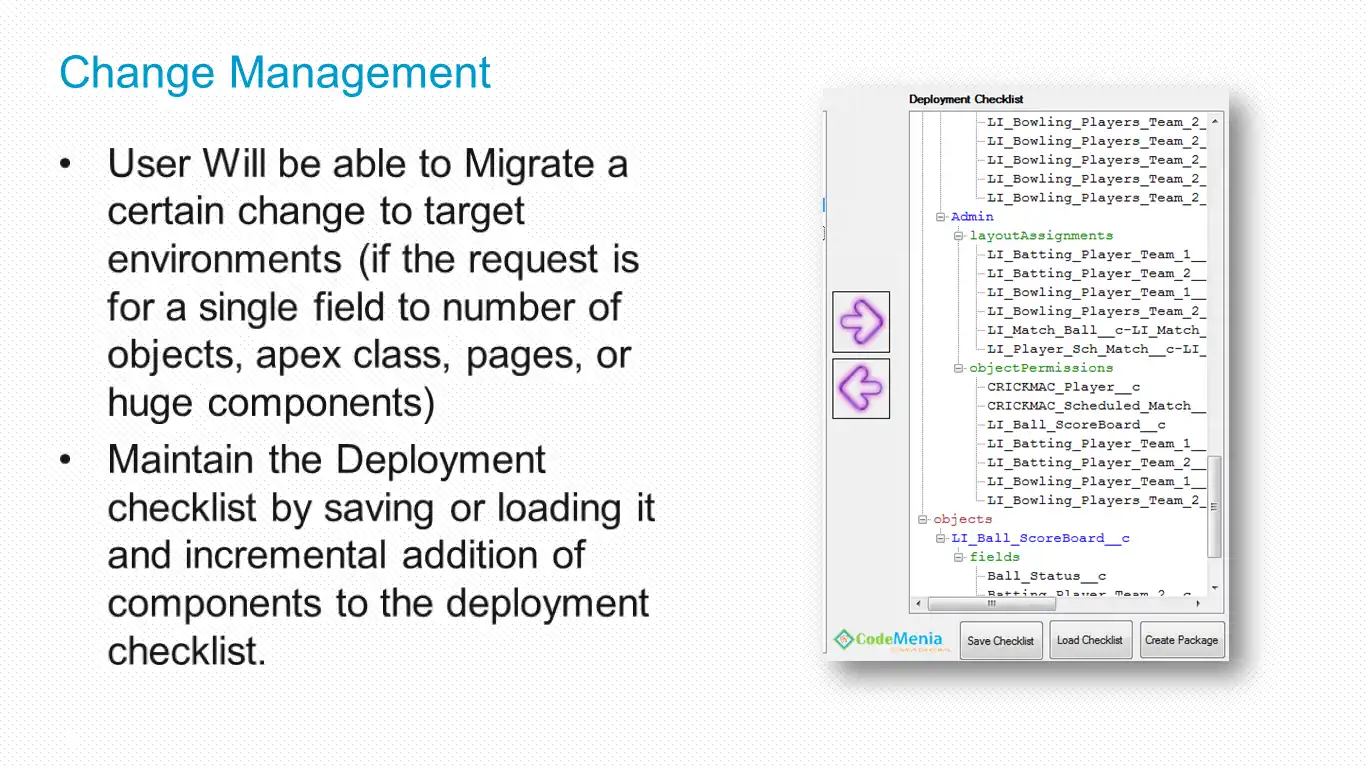The height and width of the screenshot is (768, 1366).
Task: Select LI_Bowling_Players_Team_2_ under objectPermissions
Action: click(x=1096, y=501)
